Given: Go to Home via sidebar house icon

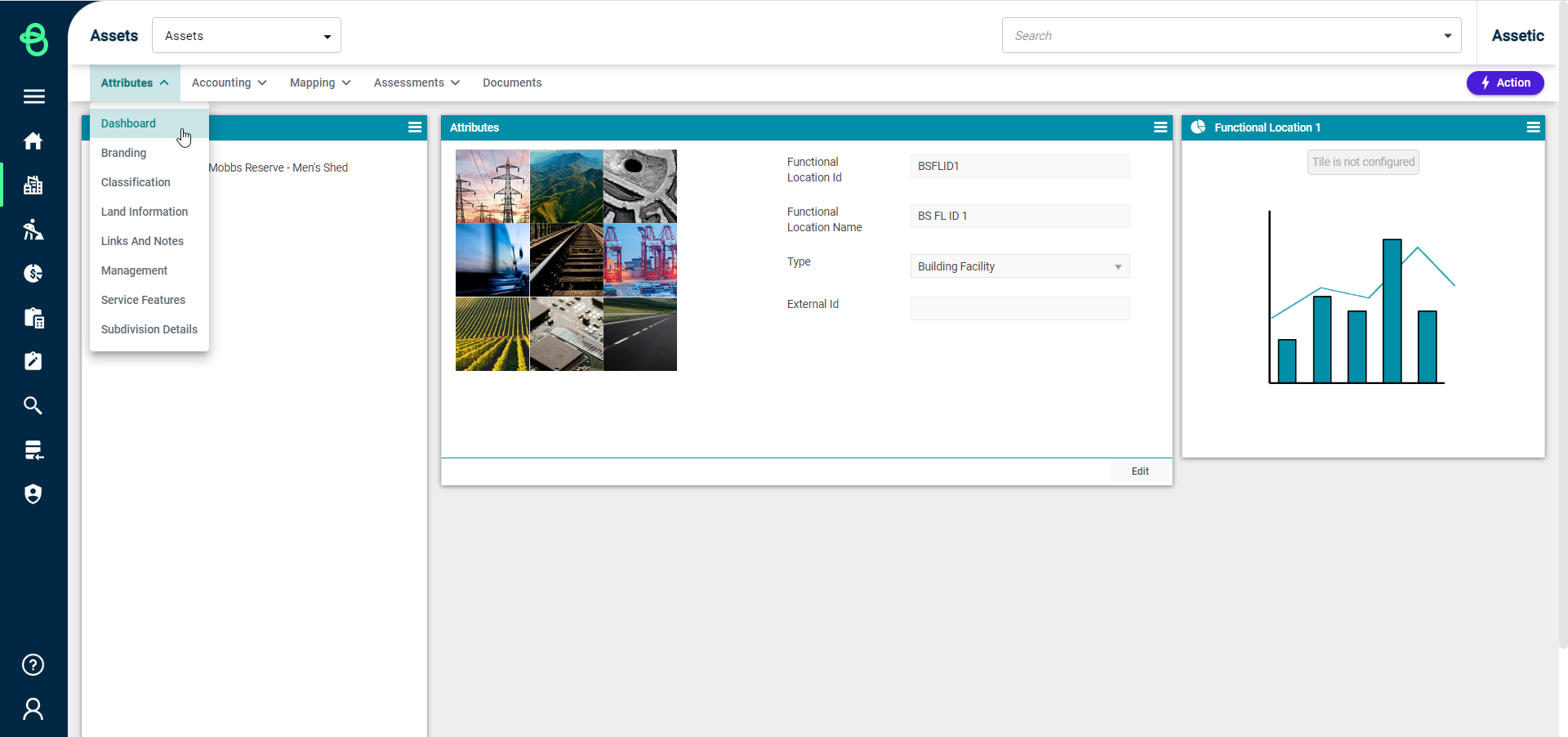Looking at the screenshot, I should pos(33,141).
